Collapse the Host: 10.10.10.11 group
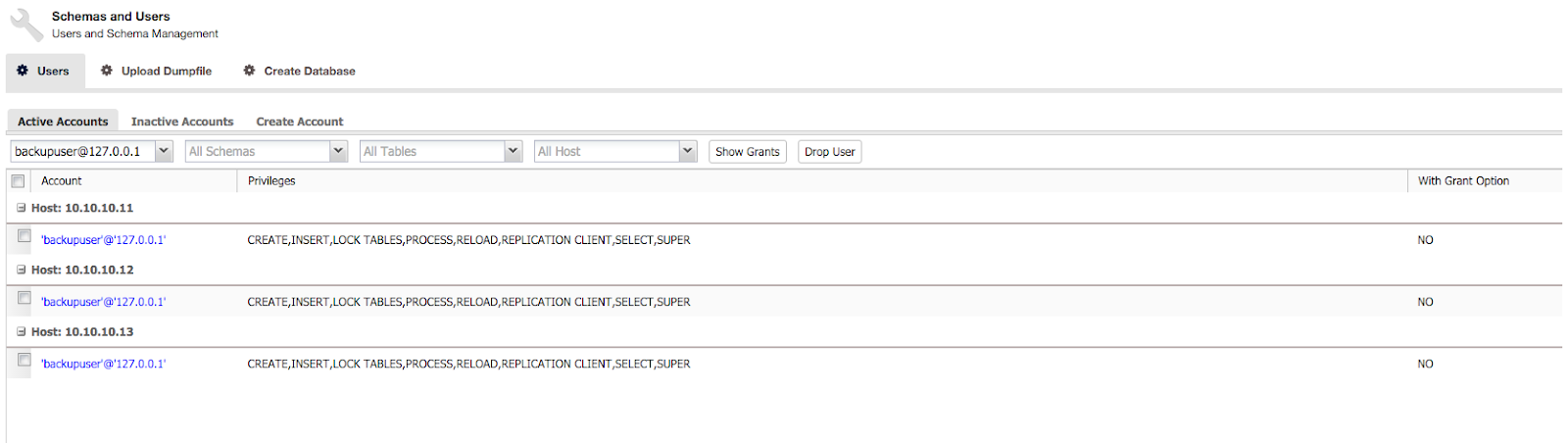 (x=22, y=208)
